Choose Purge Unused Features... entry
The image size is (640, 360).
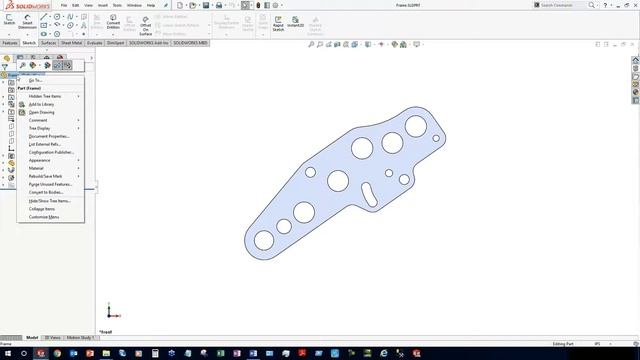point(51,184)
